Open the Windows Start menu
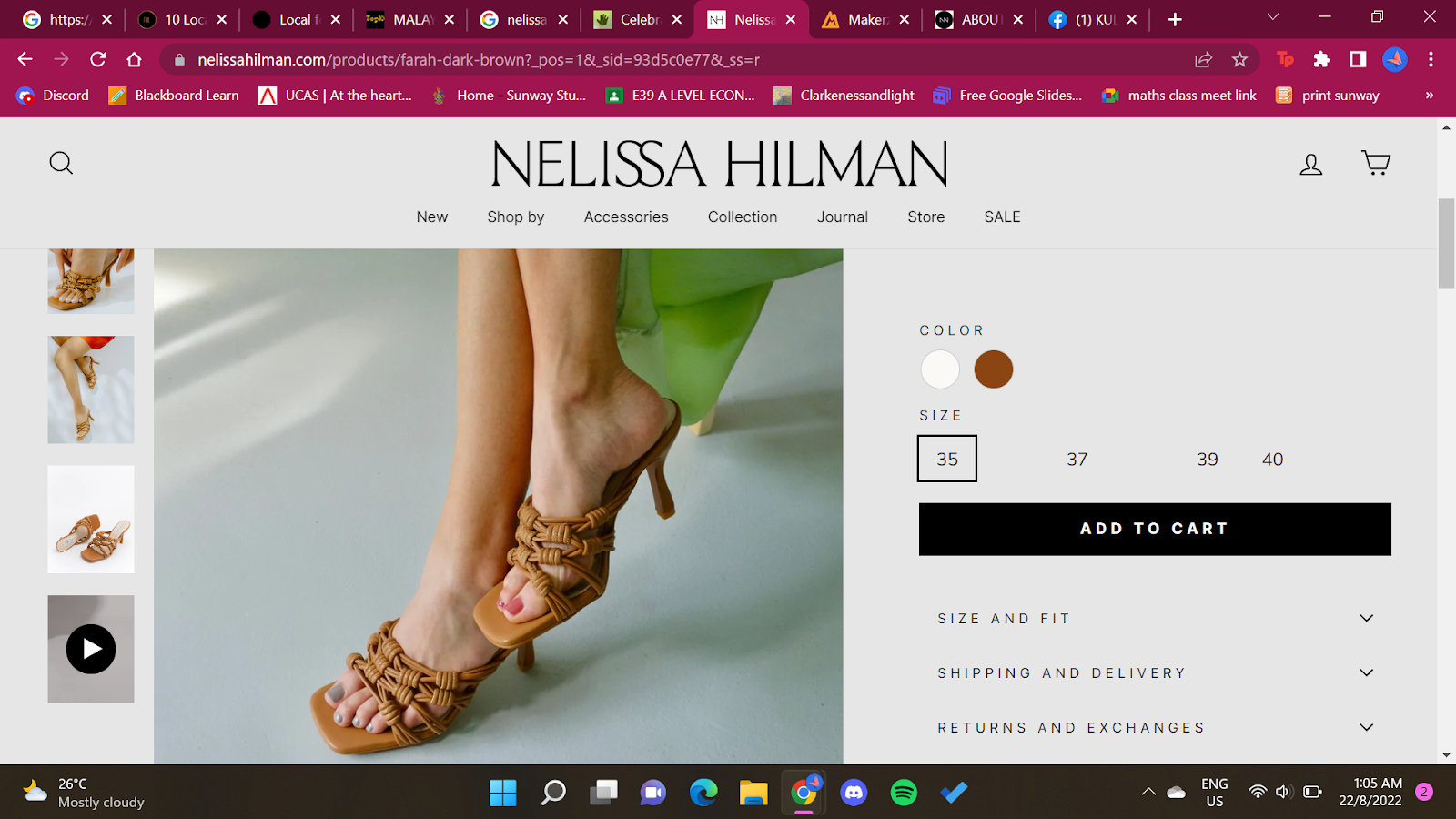The image size is (1456, 819). click(502, 793)
